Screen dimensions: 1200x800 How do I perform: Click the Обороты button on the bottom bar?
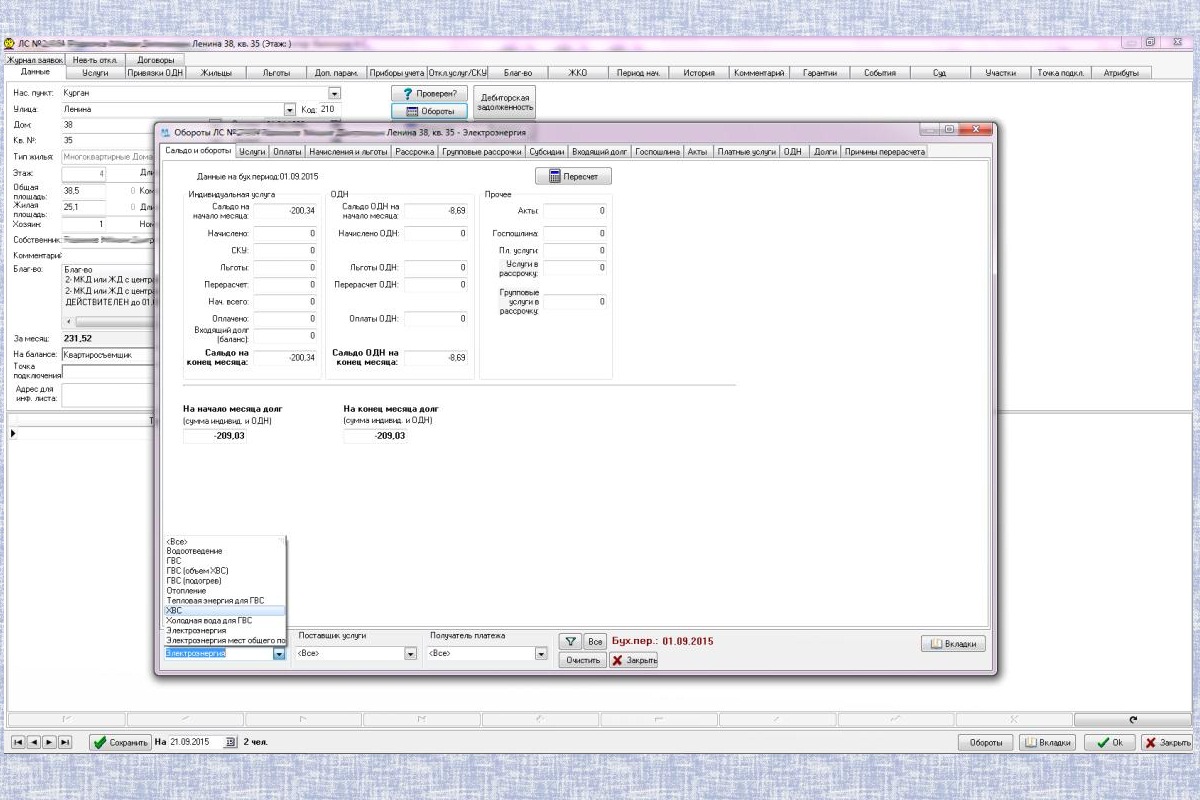click(986, 742)
